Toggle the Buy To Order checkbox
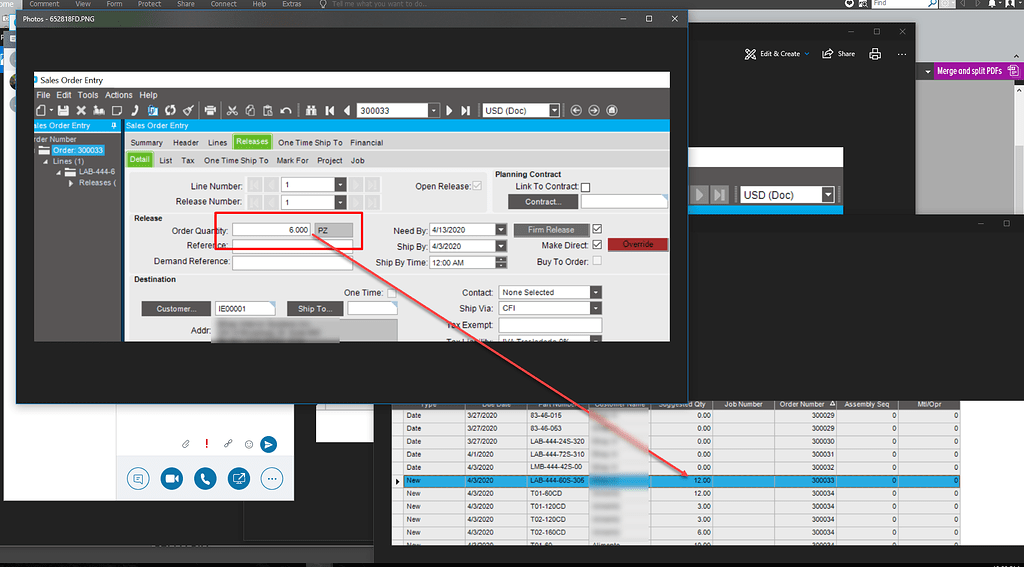This screenshot has width=1024, height=567. point(597,261)
